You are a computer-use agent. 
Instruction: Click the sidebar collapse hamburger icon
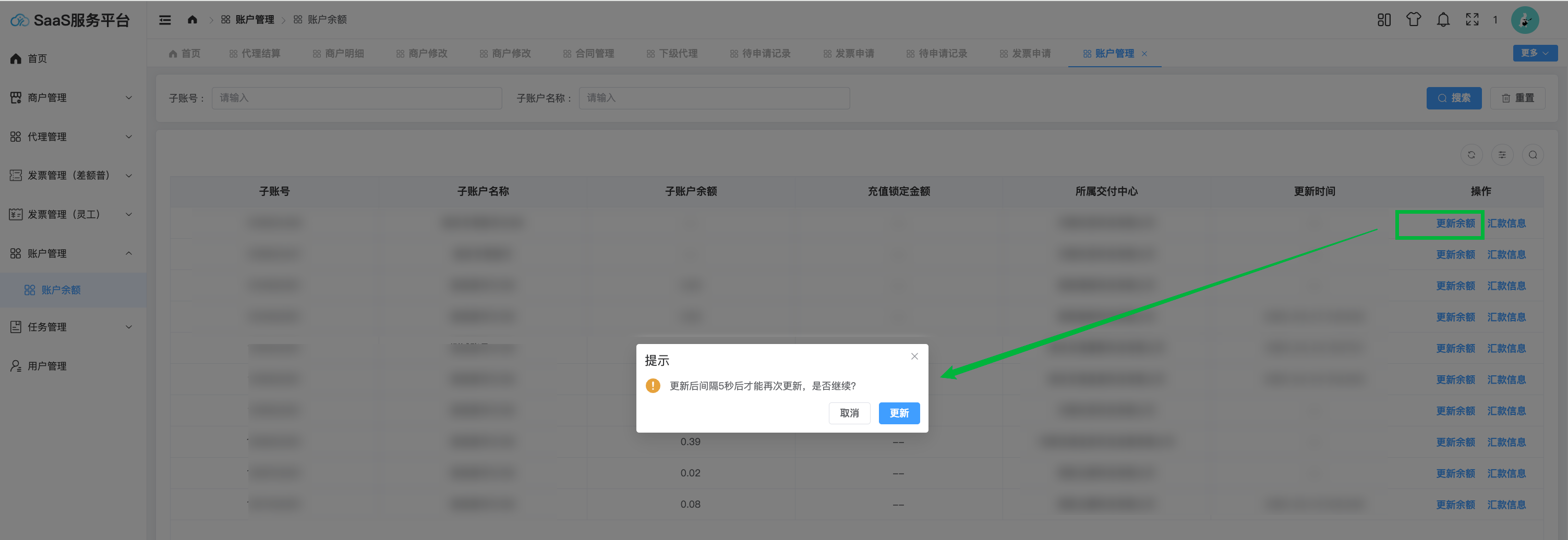164,20
